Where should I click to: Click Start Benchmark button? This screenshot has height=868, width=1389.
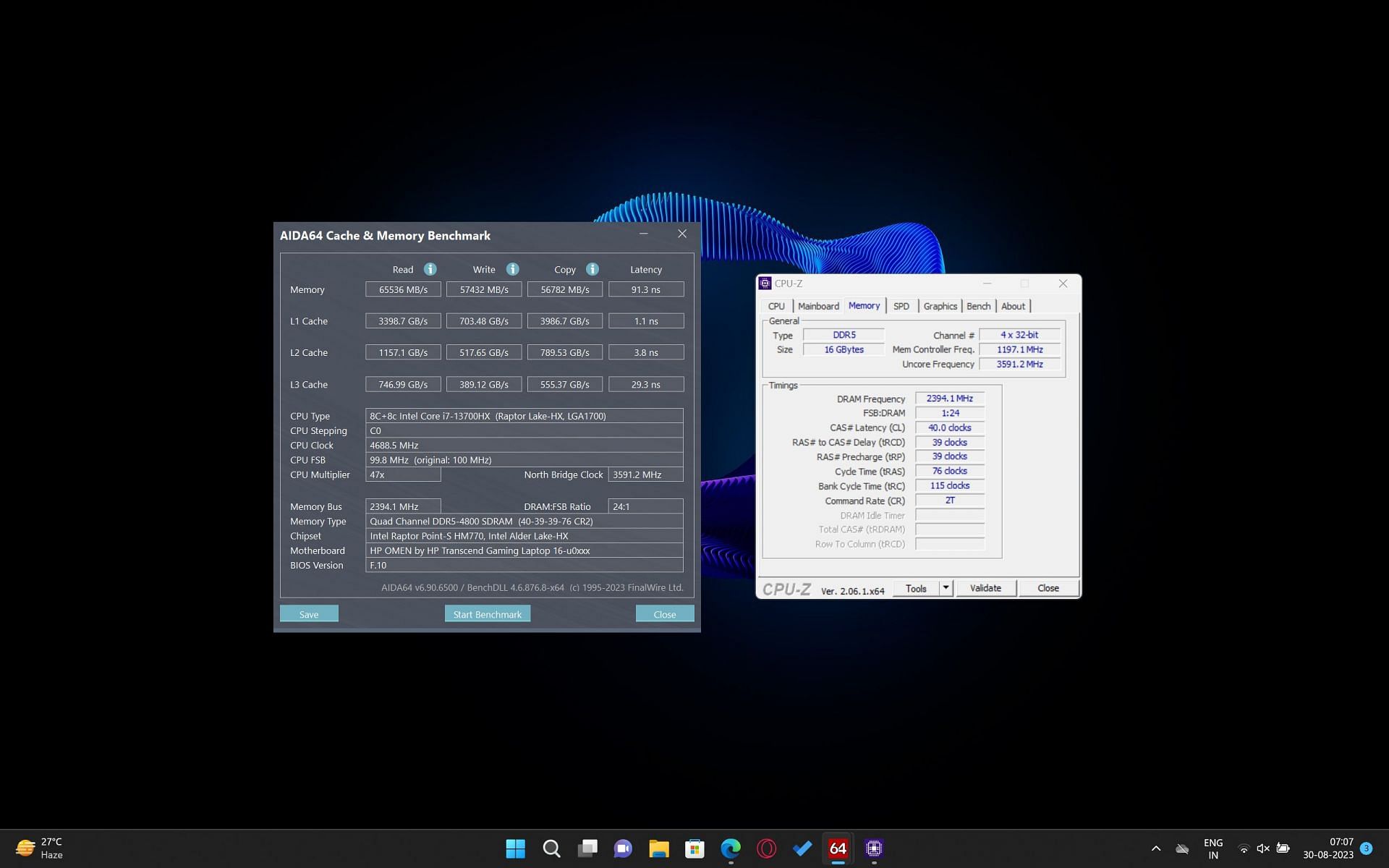point(487,614)
